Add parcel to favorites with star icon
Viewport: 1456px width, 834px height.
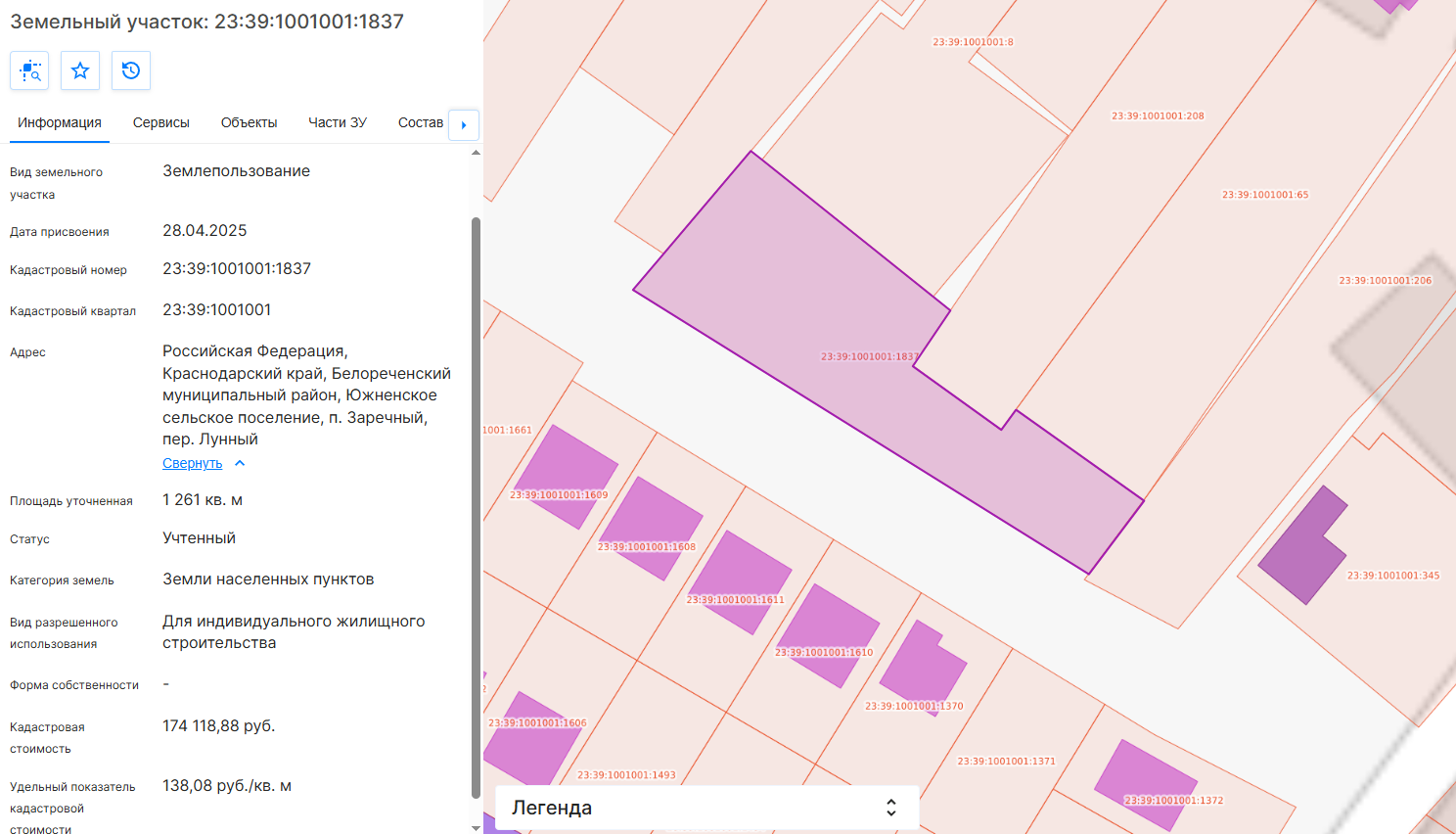pyautogui.click(x=80, y=70)
